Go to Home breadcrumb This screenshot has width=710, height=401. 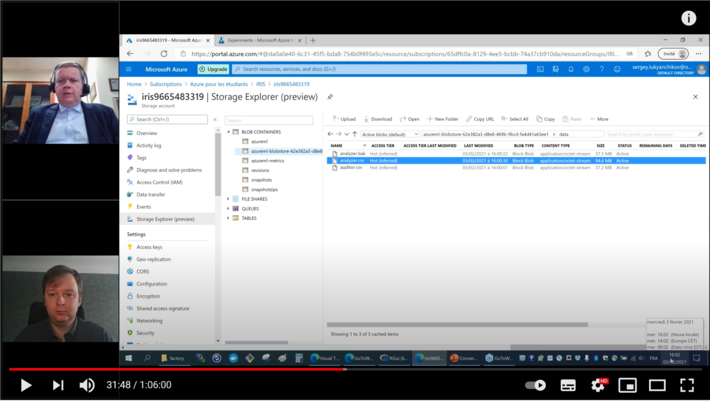[x=134, y=84]
